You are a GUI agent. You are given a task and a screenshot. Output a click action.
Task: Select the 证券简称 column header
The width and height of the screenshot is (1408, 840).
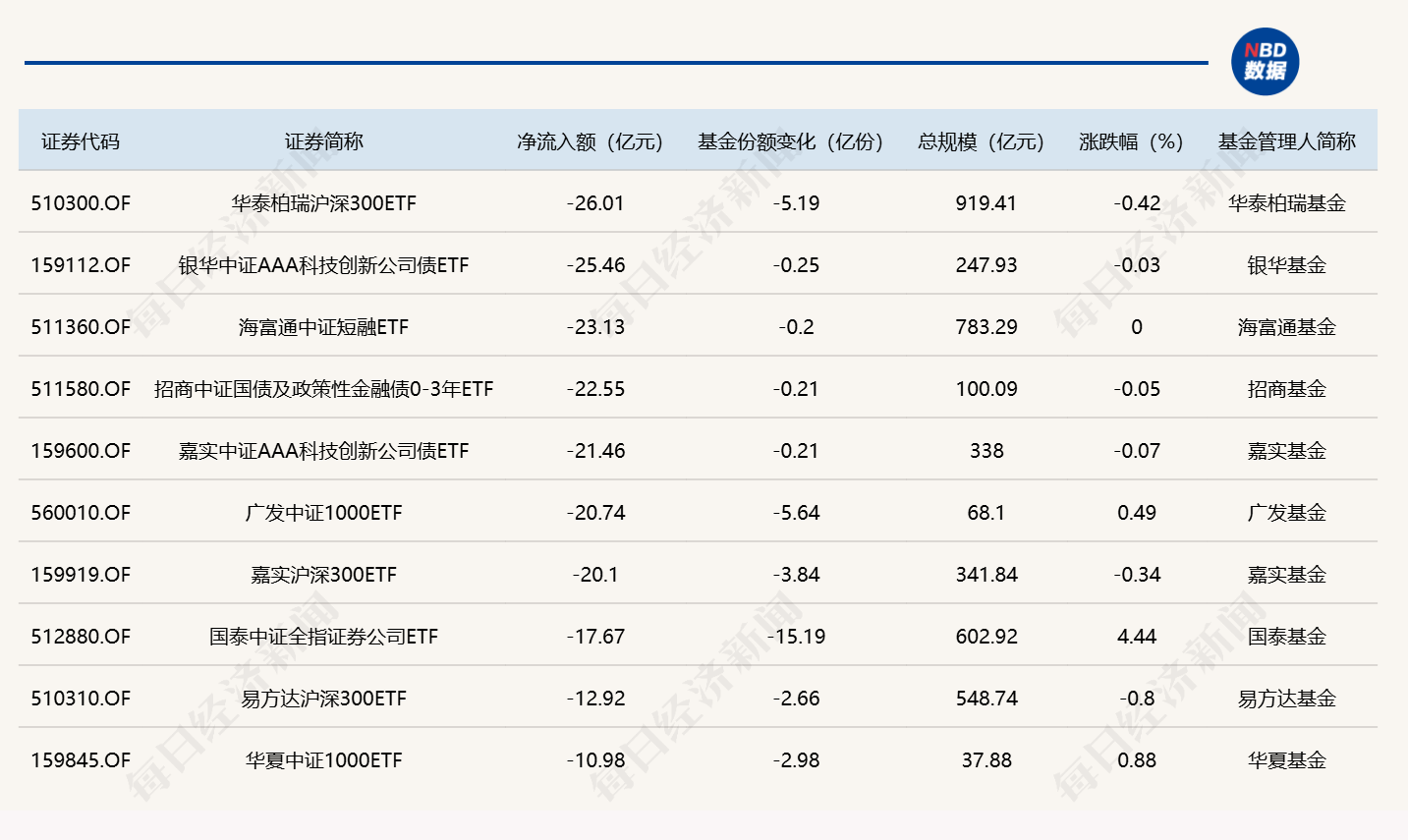[324, 141]
